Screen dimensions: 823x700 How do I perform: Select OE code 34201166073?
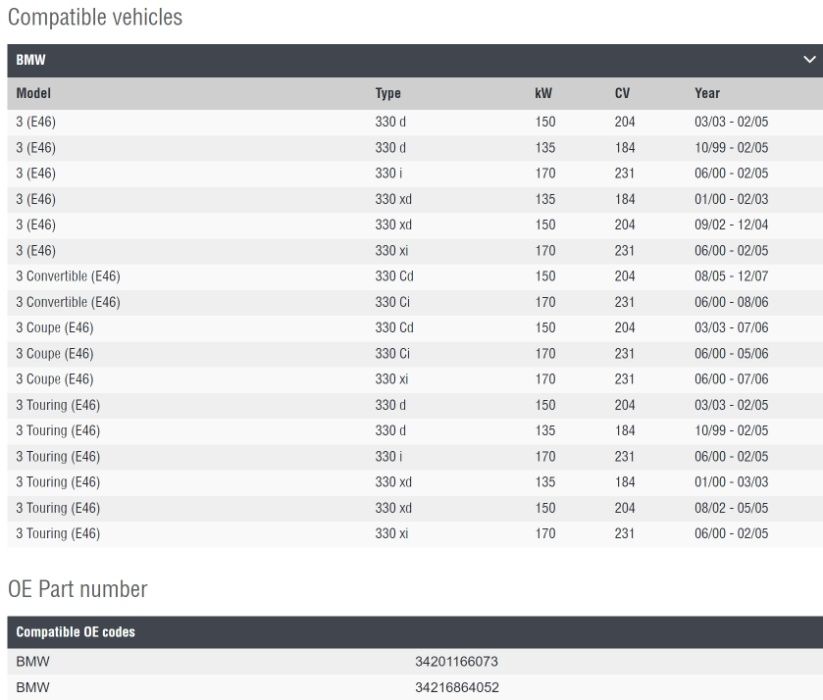point(457,662)
